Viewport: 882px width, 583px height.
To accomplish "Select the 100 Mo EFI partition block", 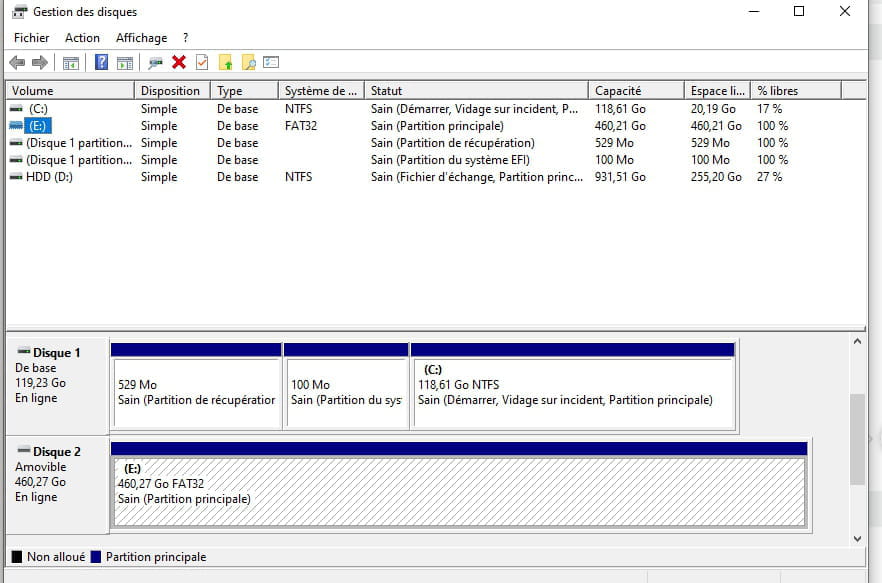I will tap(346, 387).
